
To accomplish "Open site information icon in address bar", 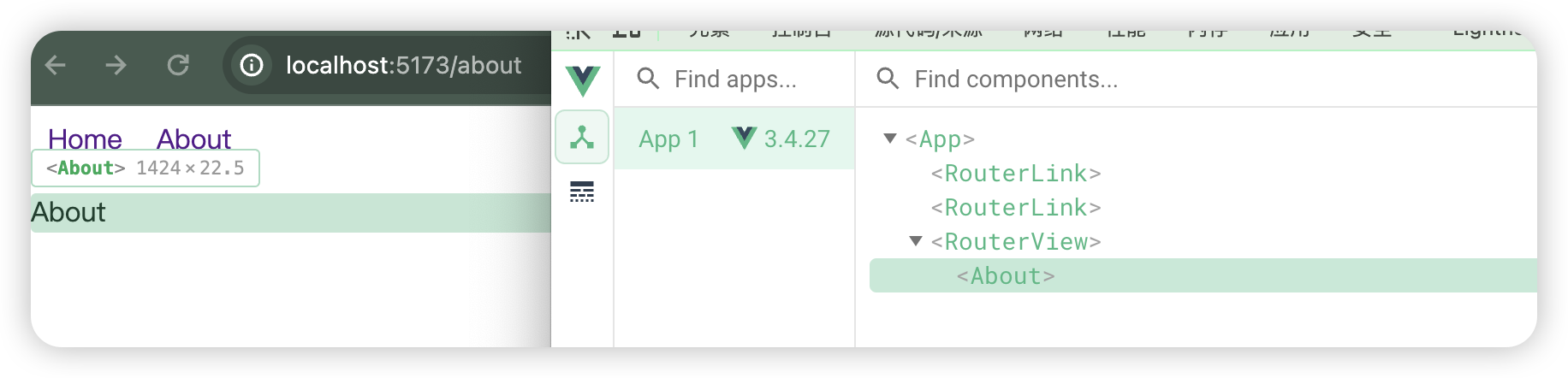I will pyautogui.click(x=252, y=65).
